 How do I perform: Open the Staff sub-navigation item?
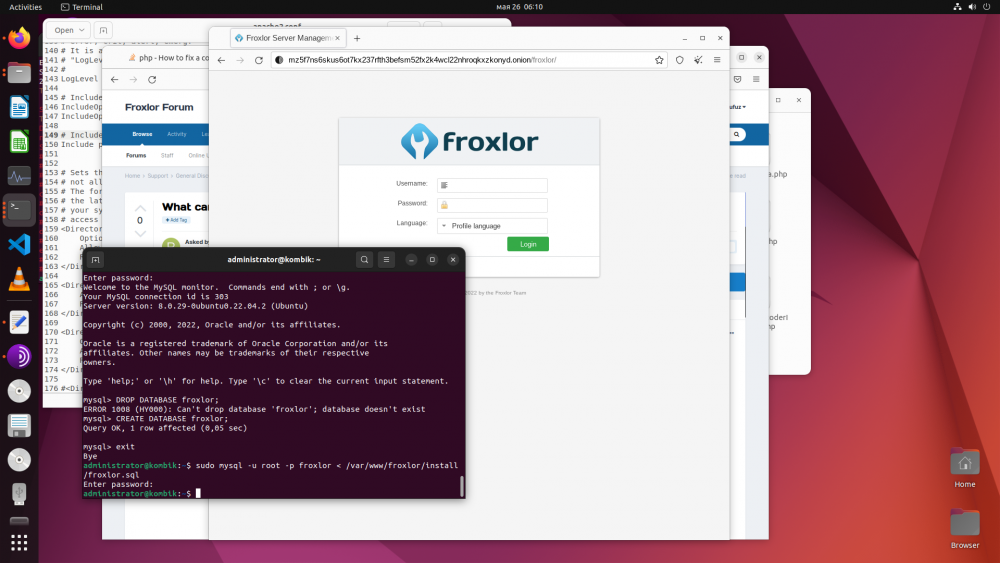167,156
